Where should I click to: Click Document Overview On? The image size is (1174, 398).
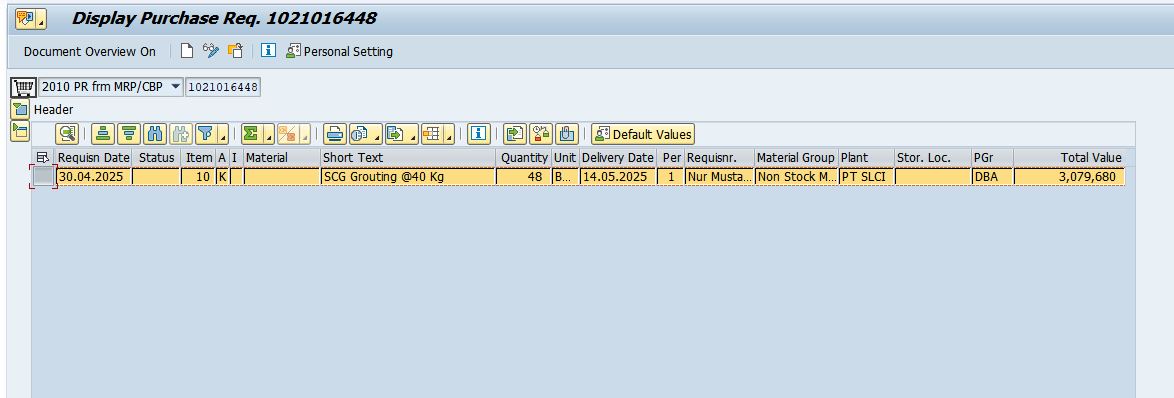click(90, 52)
